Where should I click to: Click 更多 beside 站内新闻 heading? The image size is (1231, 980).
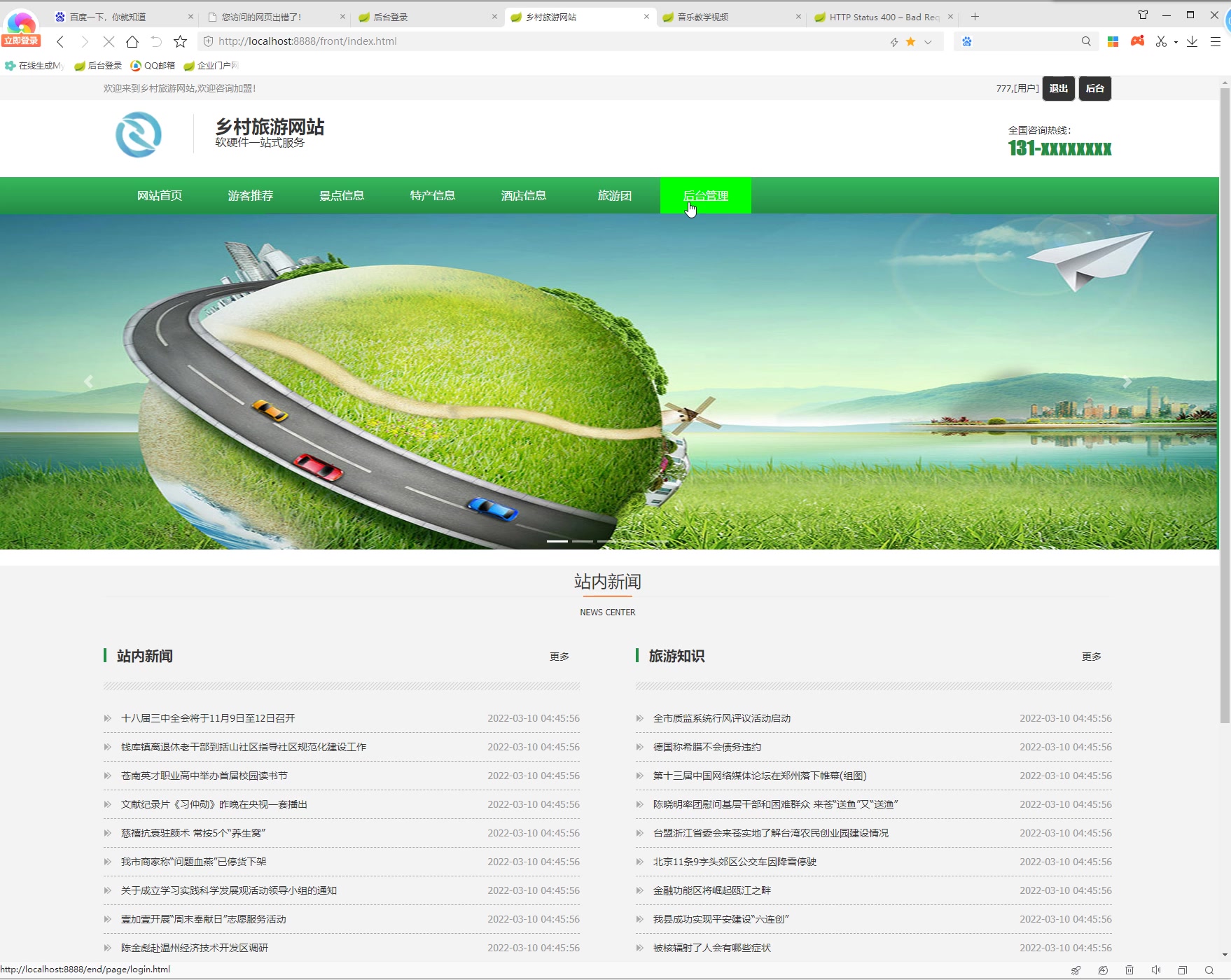point(559,657)
